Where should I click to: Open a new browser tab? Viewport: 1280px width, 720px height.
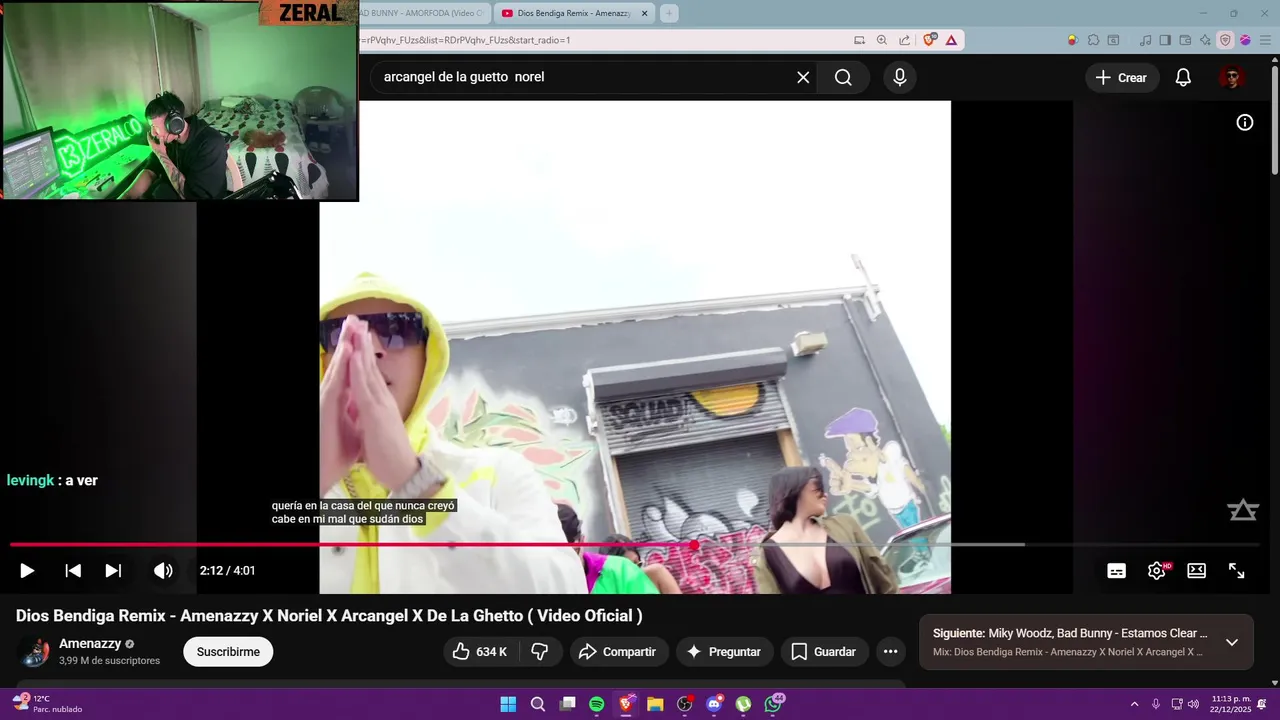tap(669, 13)
